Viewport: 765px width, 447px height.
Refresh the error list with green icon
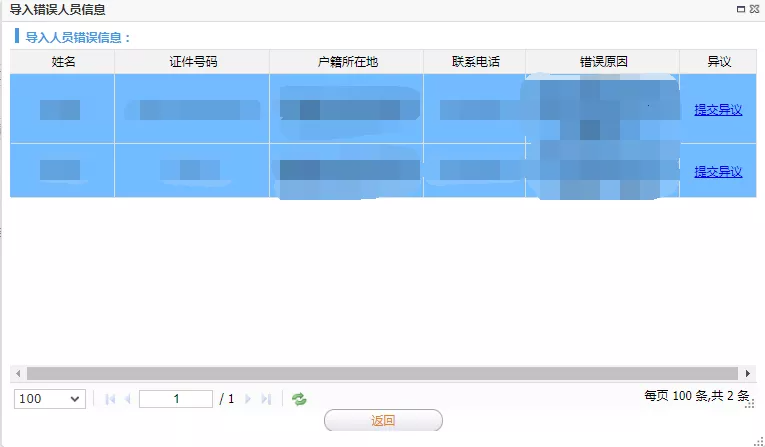(299, 399)
